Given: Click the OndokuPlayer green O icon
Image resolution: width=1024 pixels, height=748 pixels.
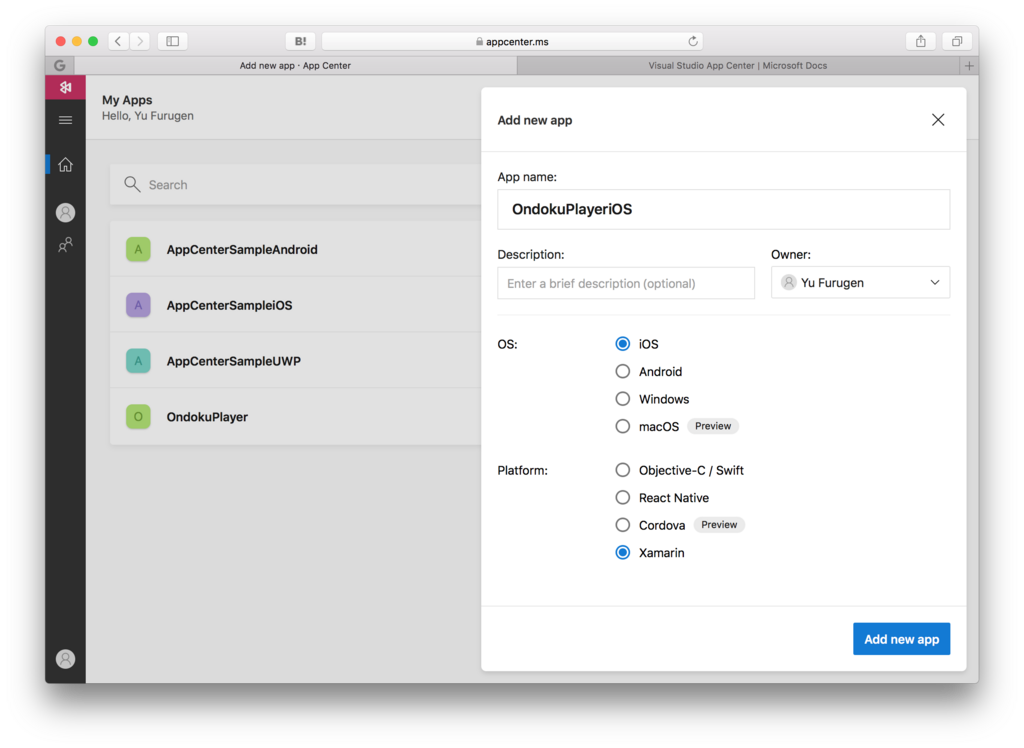Looking at the screenshot, I should pos(138,417).
